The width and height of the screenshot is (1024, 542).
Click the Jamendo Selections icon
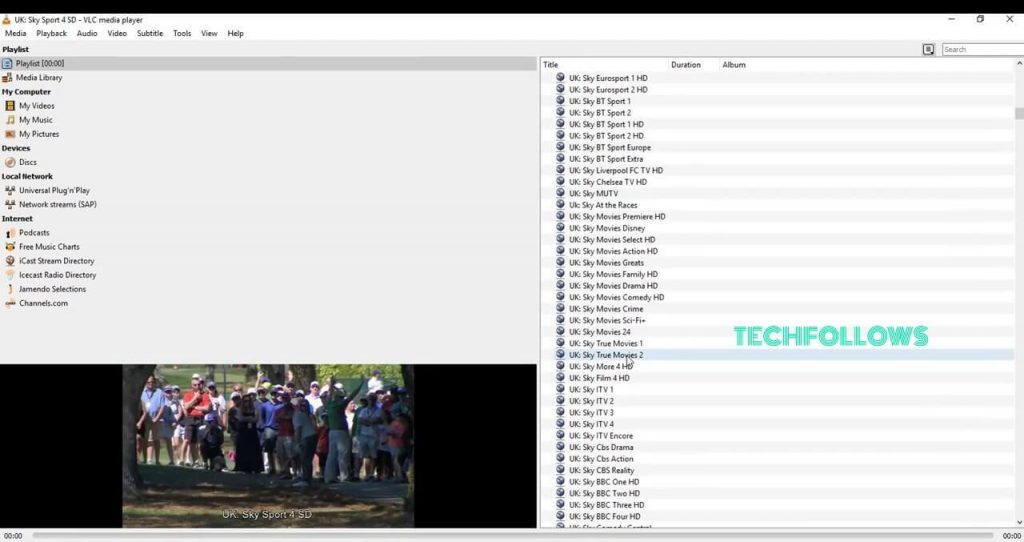pos(10,289)
